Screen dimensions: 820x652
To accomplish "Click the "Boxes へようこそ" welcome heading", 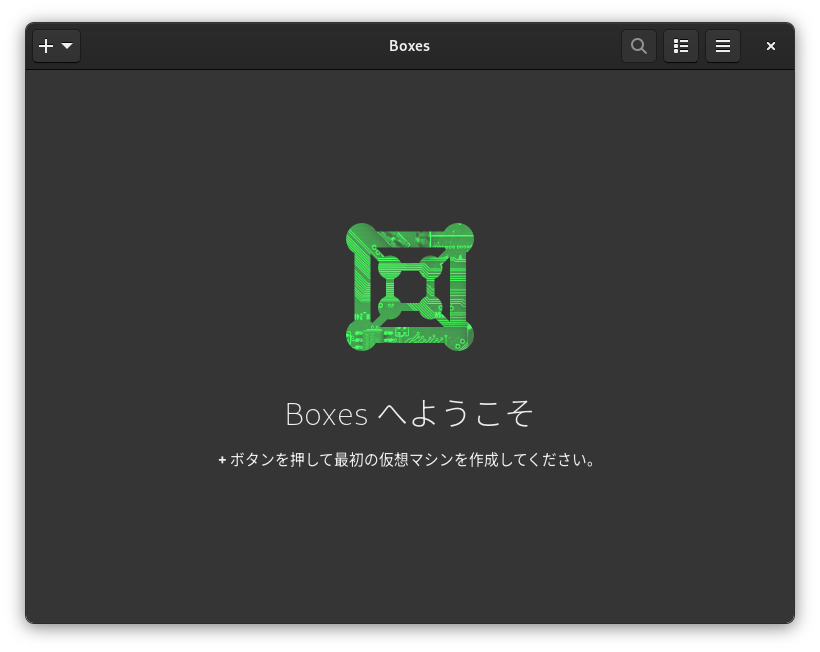I will click(410, 413).
